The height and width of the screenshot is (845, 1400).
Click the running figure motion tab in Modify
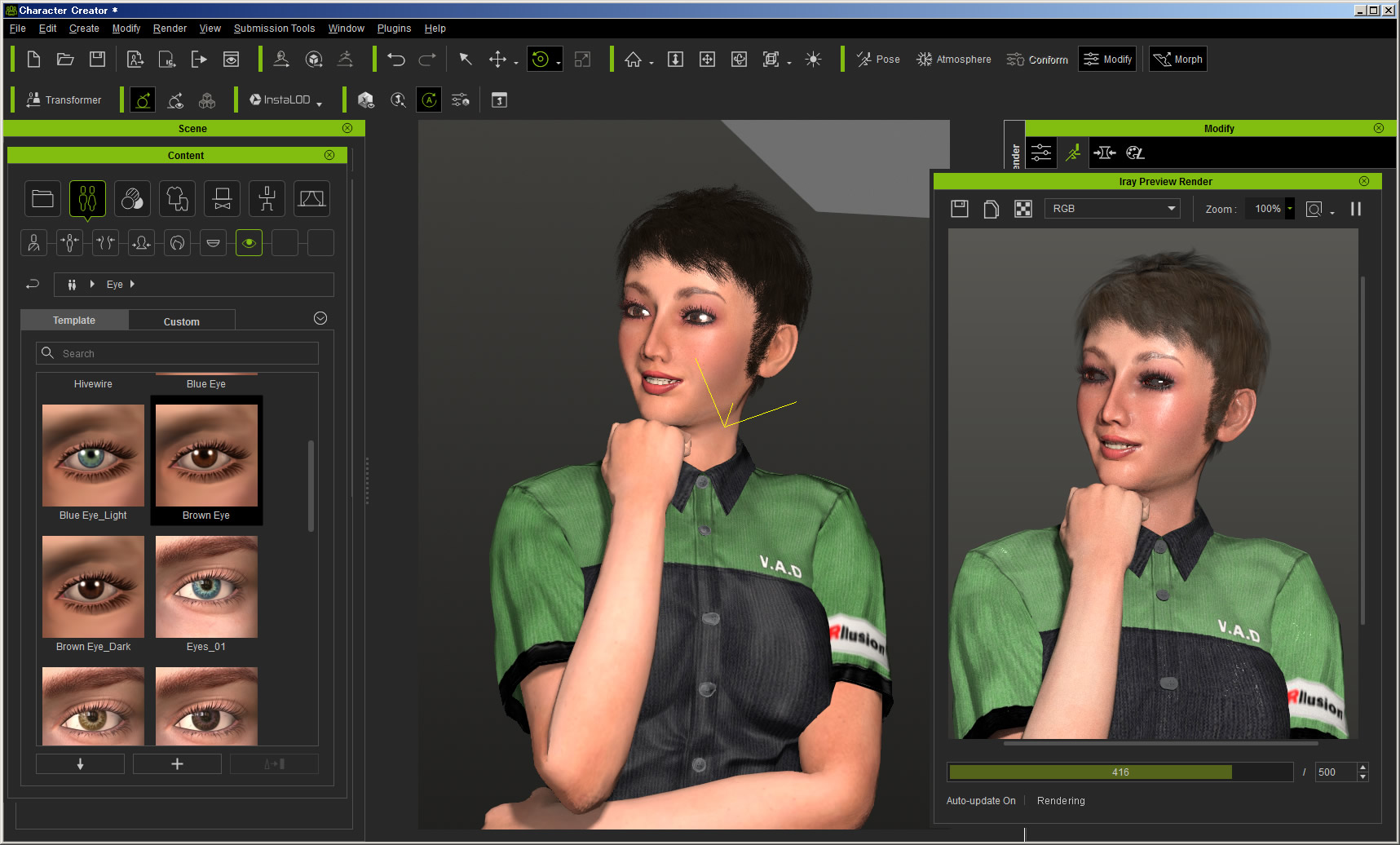point(1073,153)
